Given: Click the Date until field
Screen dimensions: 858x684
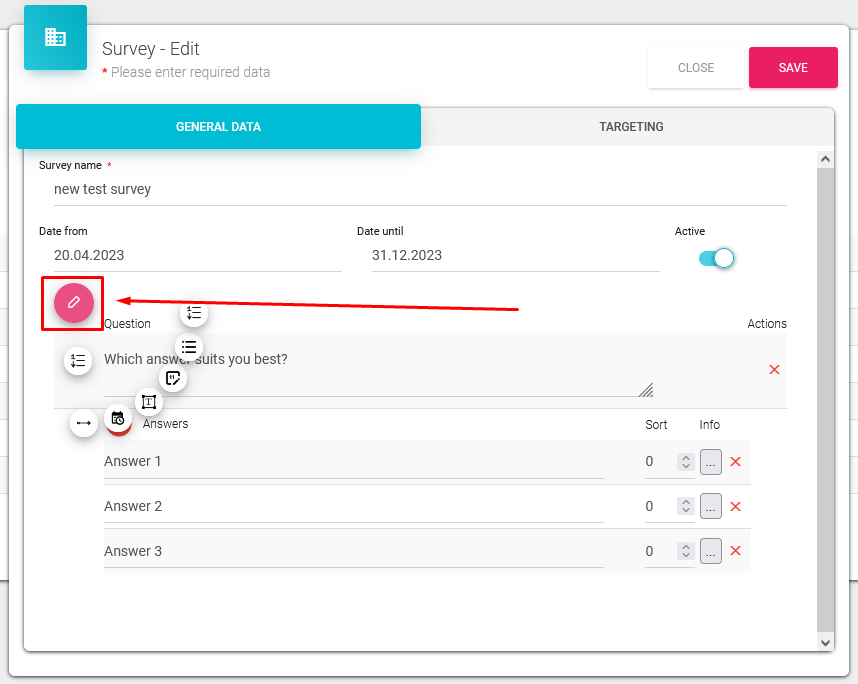Looking at the screenshot, I should [515, 255].
